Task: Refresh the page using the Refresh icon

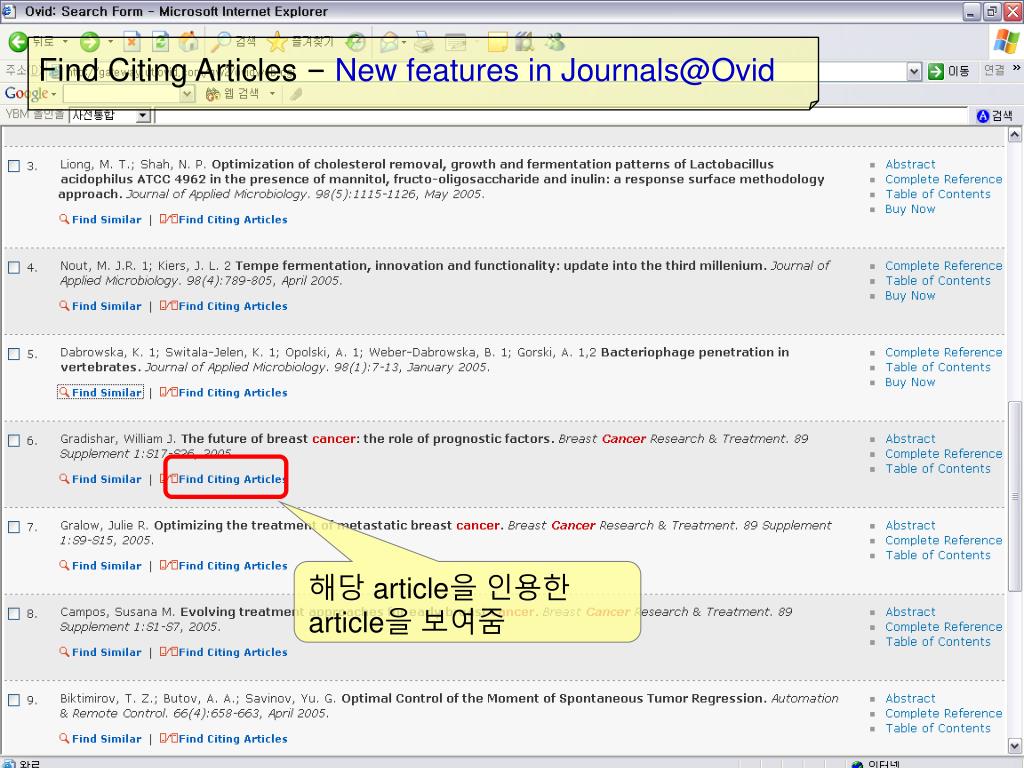Action: point(160,42)
